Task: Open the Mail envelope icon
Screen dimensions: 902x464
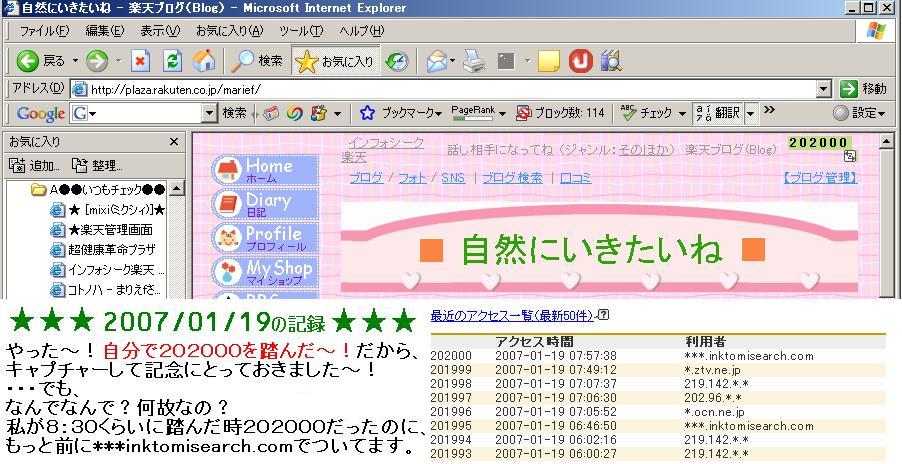Action: [437, 61]
